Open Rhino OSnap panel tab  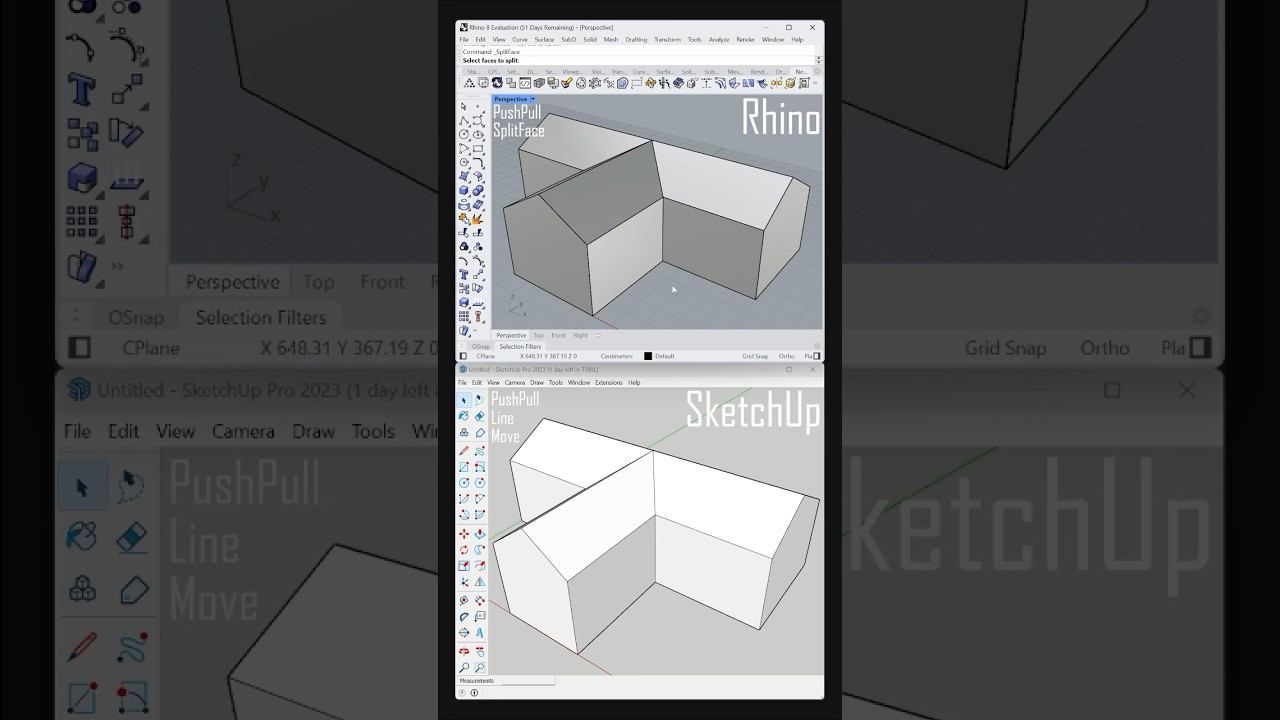click(481, 347)
